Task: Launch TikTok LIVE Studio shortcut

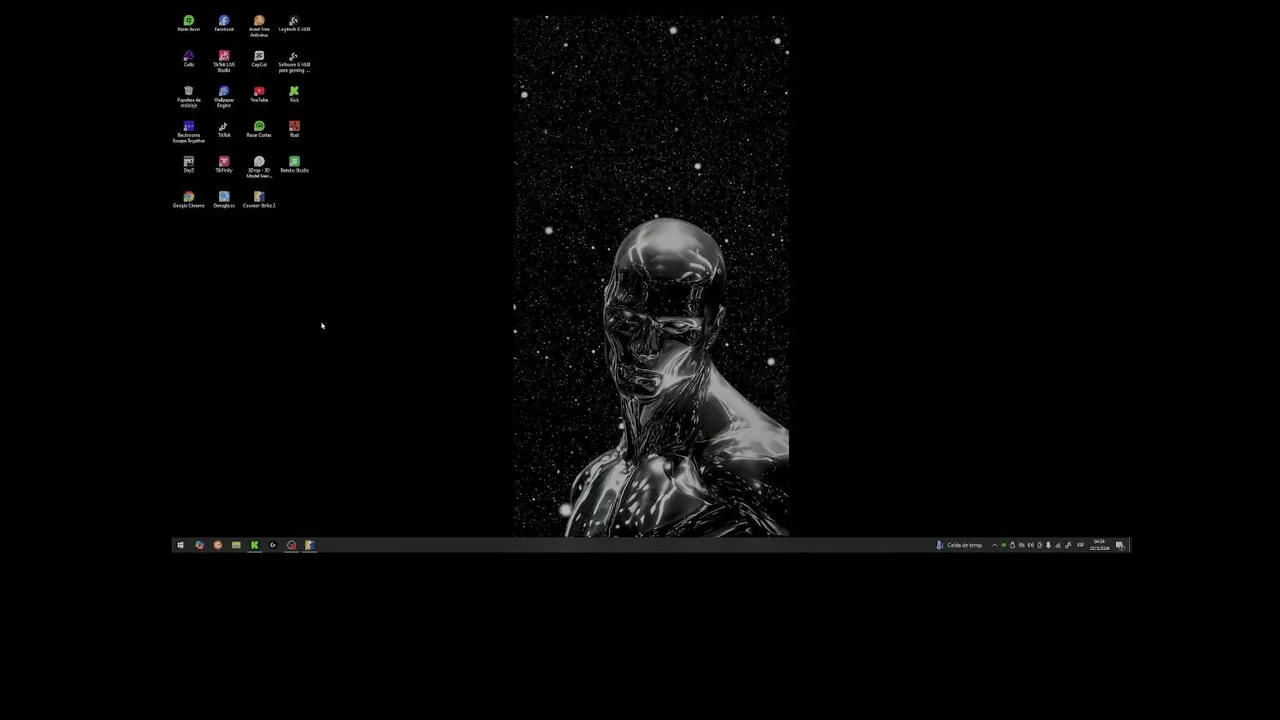Action: 224,61
